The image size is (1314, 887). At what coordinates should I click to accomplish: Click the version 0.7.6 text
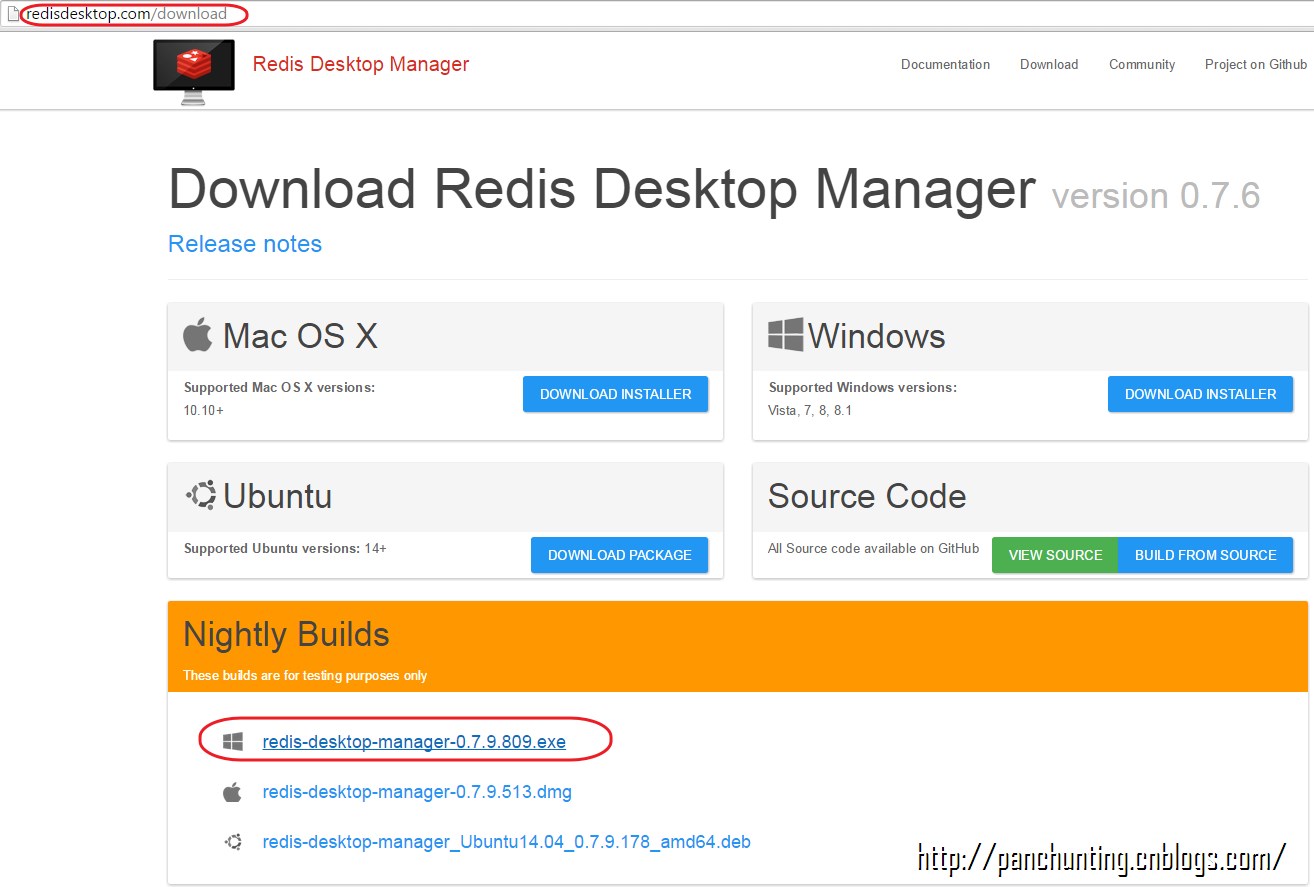coord(1156,195)
